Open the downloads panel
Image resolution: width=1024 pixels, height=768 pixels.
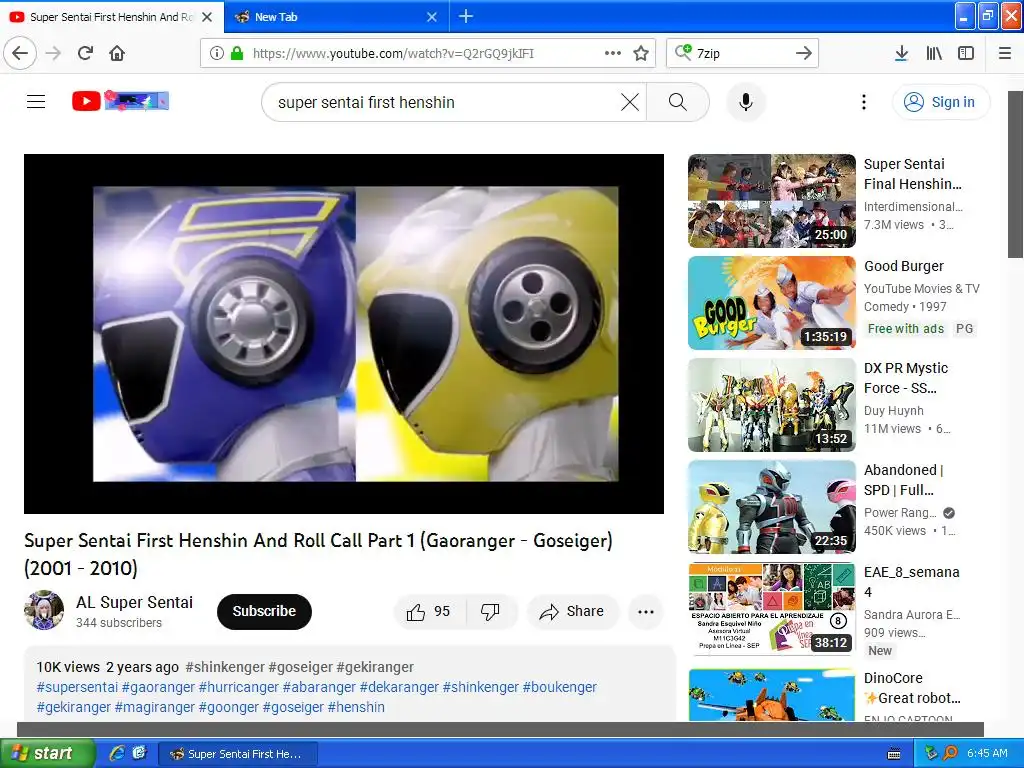901,53
